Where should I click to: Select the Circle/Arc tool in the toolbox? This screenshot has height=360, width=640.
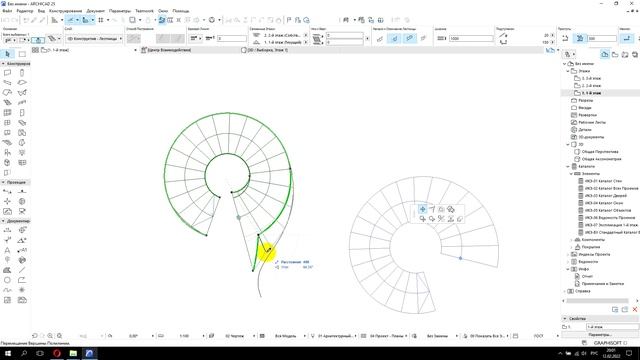pos(7,280)
